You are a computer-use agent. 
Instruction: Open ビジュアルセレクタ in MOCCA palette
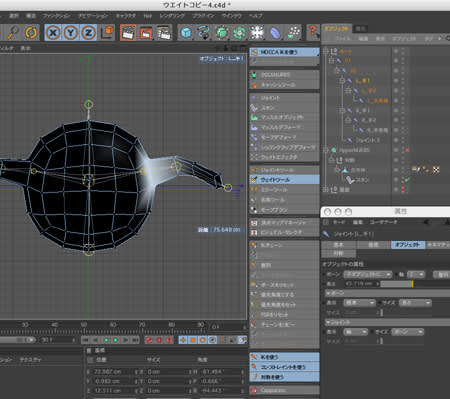[x=284, y=232]
